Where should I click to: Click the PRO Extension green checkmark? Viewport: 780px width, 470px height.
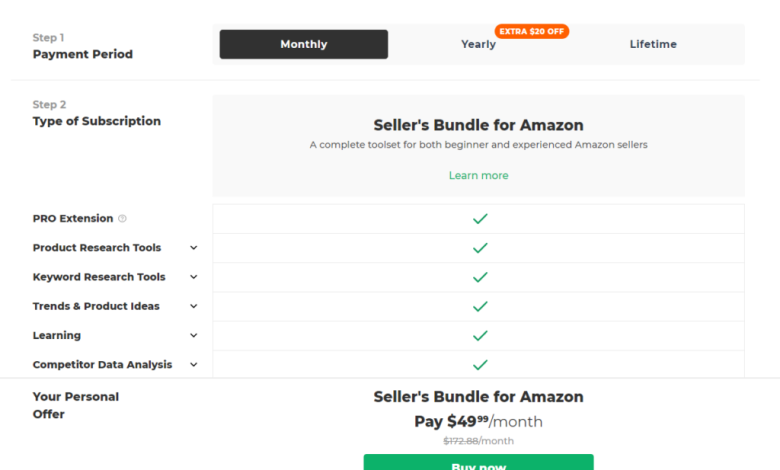click(x=479, y=218)
